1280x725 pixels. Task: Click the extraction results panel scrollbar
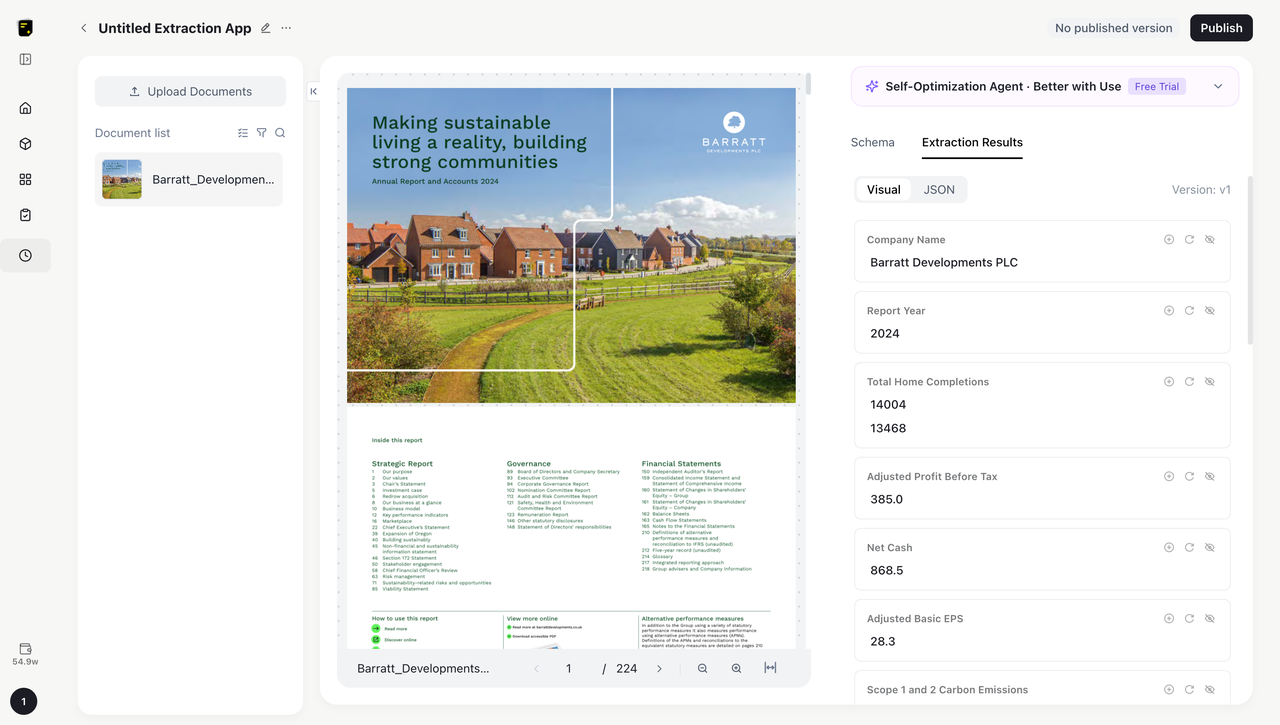(x=1250, y=260)
